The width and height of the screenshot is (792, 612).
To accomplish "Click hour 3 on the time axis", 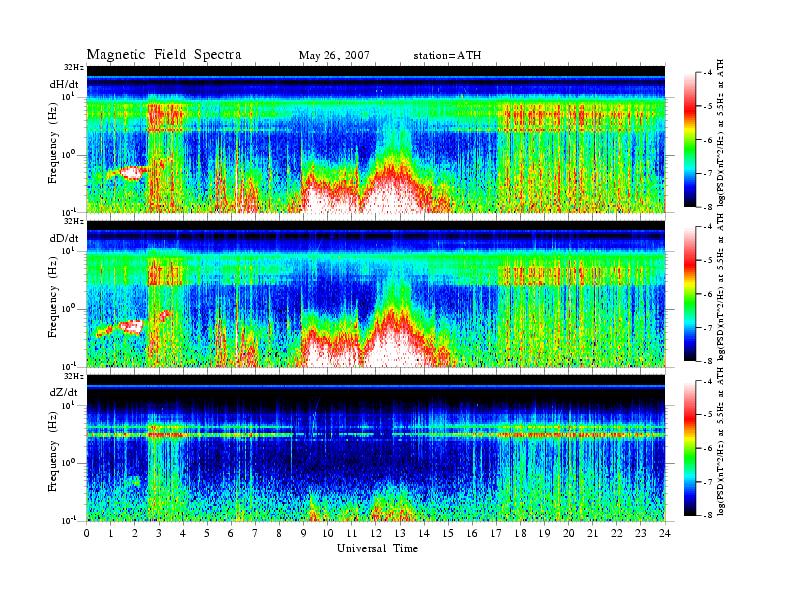I will (159, 534).
